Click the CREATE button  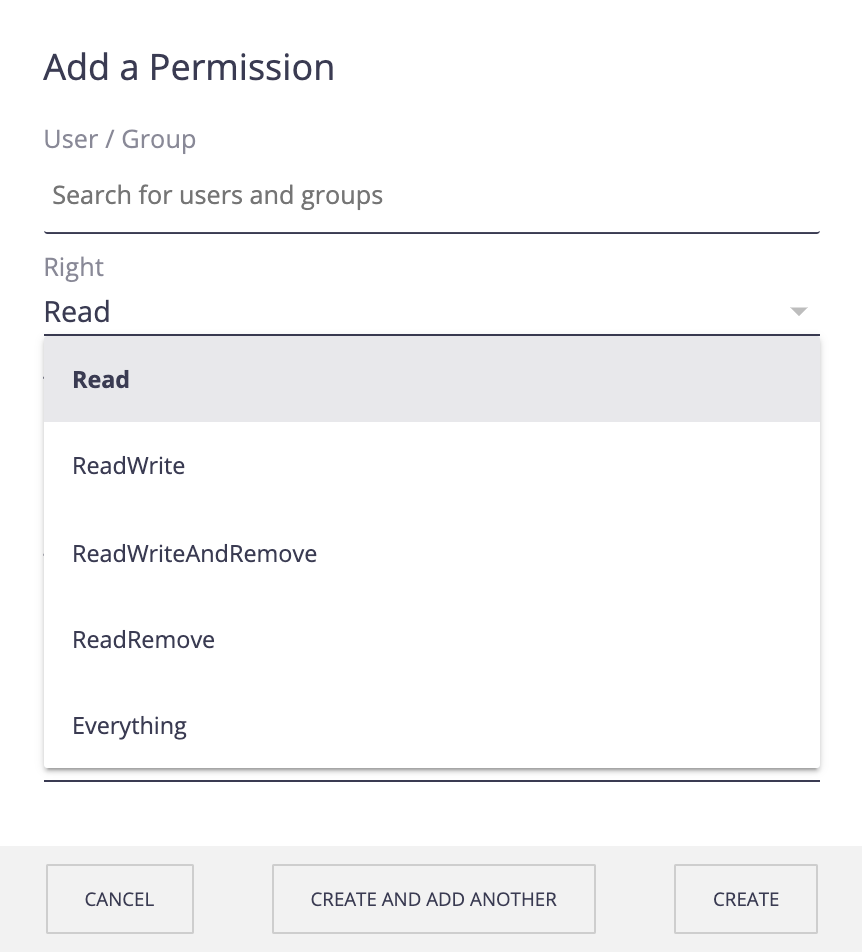point(745,899)
